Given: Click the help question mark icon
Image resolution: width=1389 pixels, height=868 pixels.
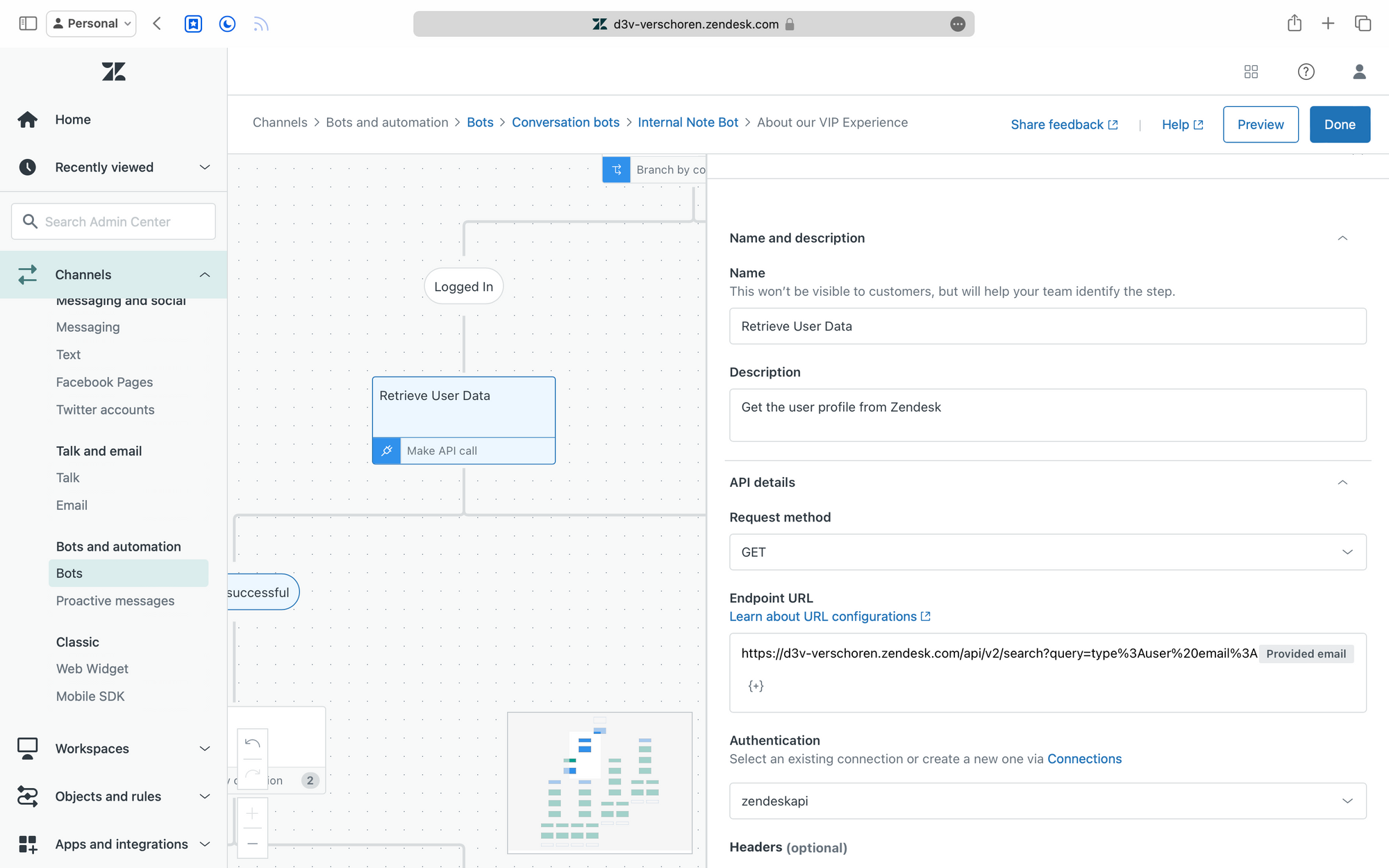Looking at the screenshot, I should click(x=1306, y=72).
